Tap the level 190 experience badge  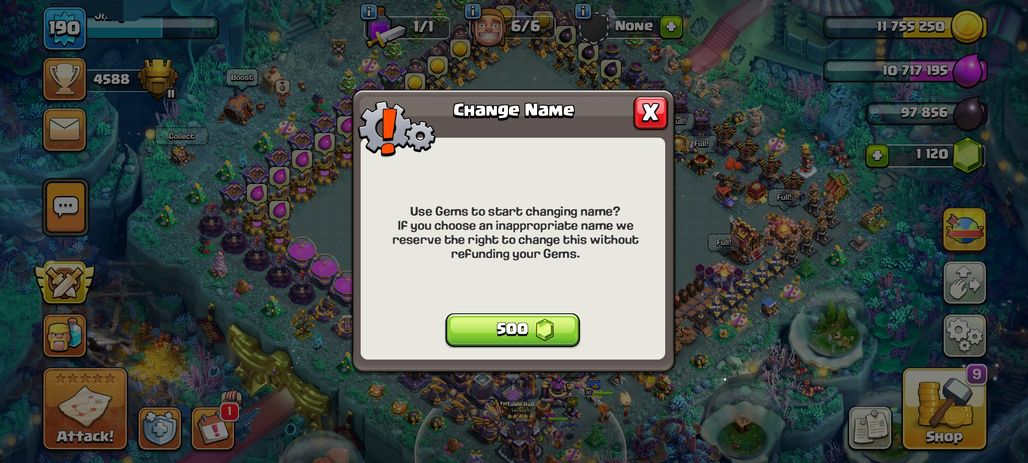click(x=64, y=28)
